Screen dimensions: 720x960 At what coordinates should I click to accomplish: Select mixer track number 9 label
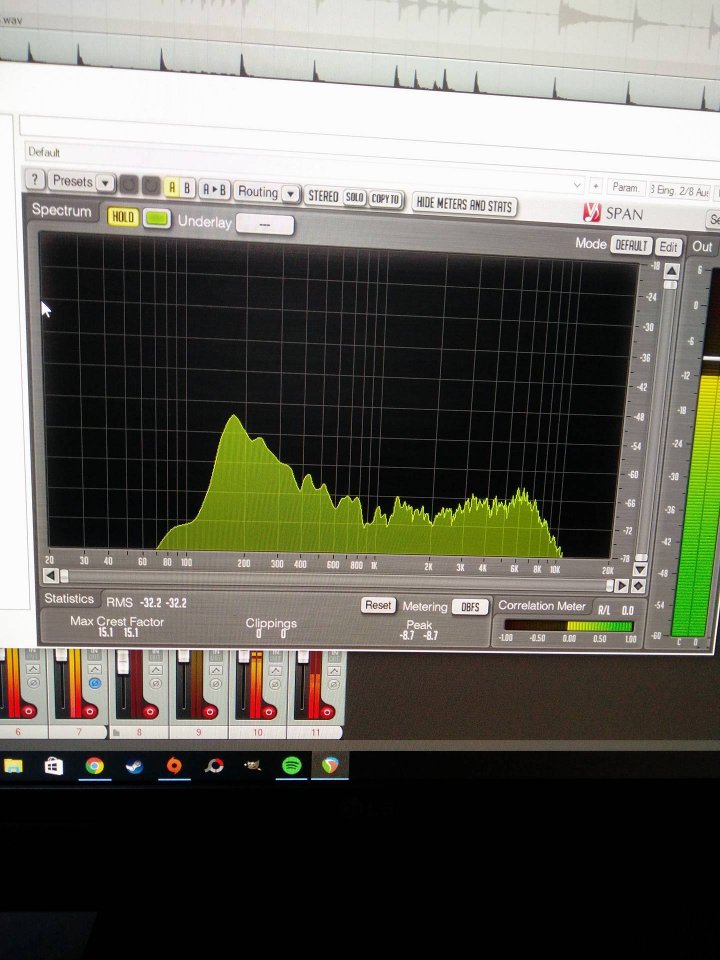tap(198, 732)
